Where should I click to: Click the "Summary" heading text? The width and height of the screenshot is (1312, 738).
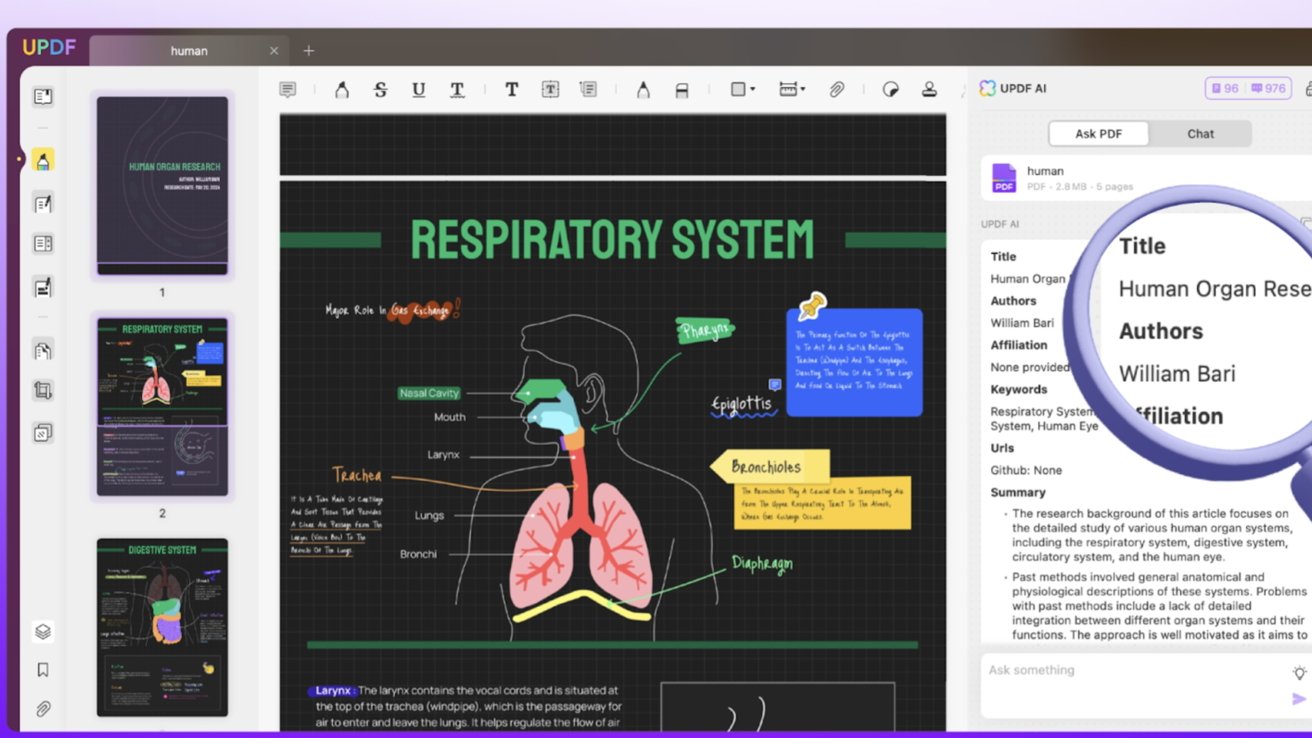point(1018,493)
